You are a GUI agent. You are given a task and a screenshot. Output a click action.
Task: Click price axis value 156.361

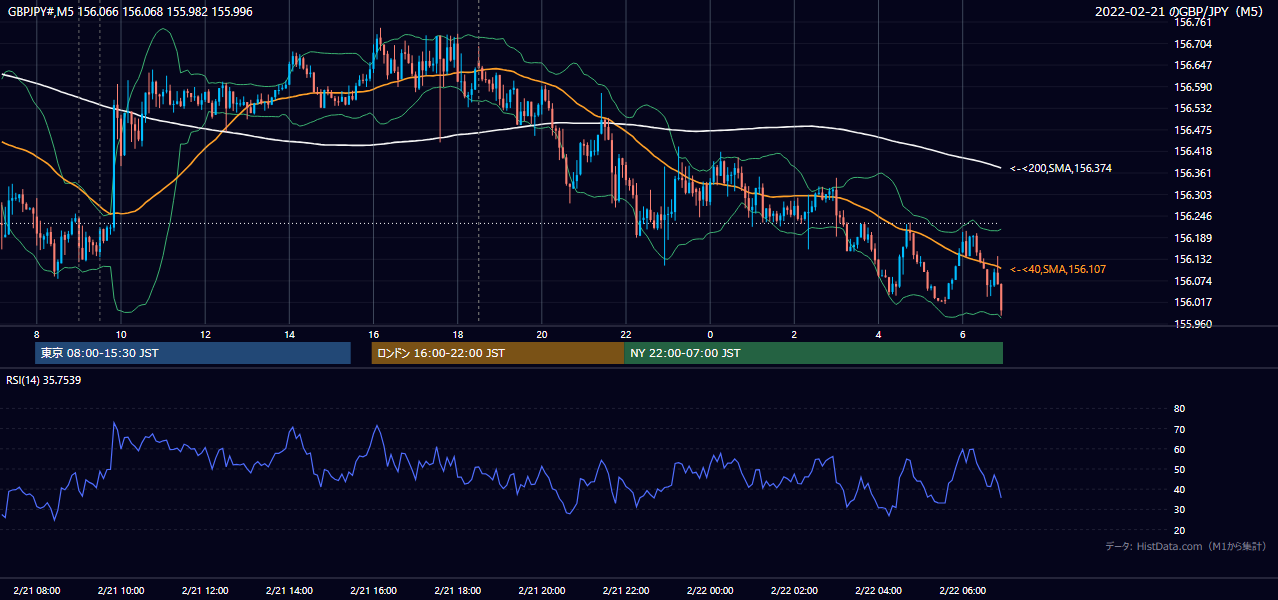(x=1192, y=173)
